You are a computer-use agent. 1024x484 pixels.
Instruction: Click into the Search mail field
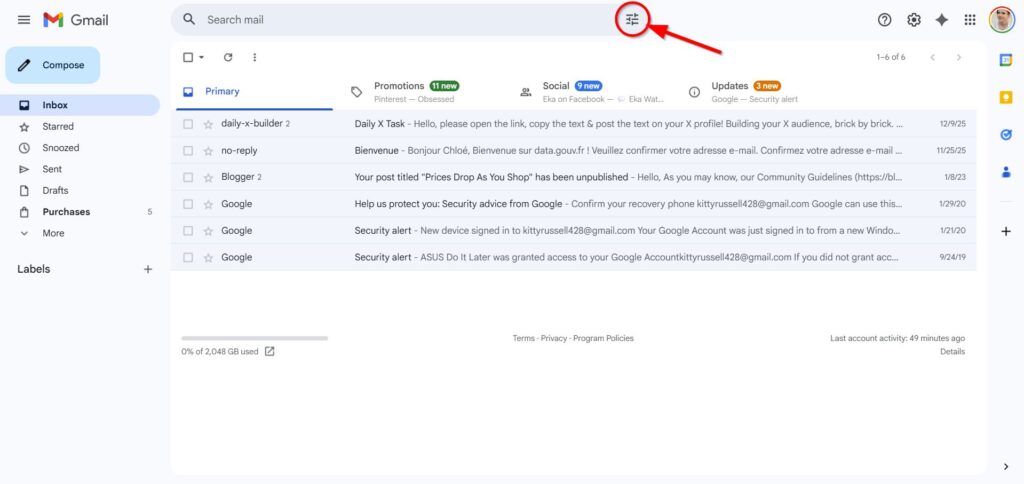coord(400,20)
